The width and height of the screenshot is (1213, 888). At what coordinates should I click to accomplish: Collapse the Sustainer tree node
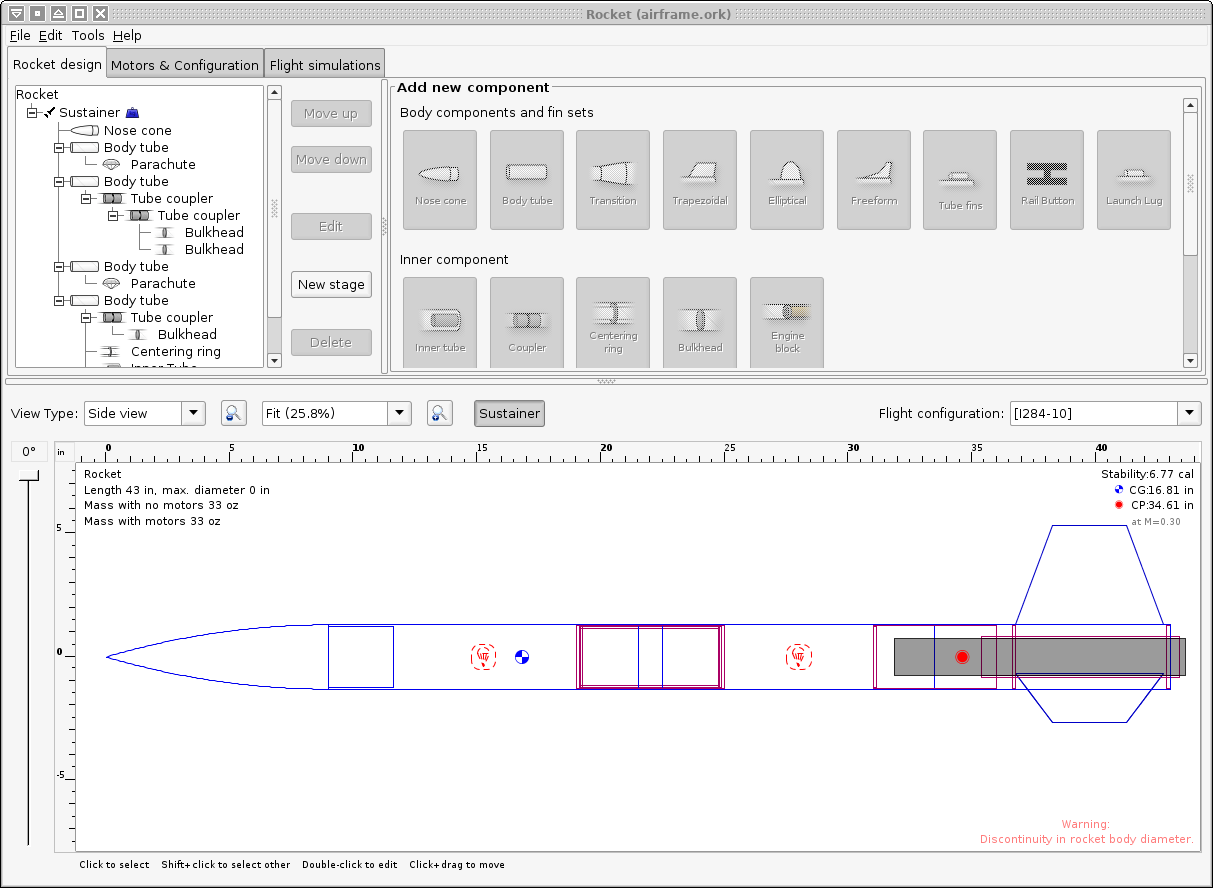tap(32, 113)
